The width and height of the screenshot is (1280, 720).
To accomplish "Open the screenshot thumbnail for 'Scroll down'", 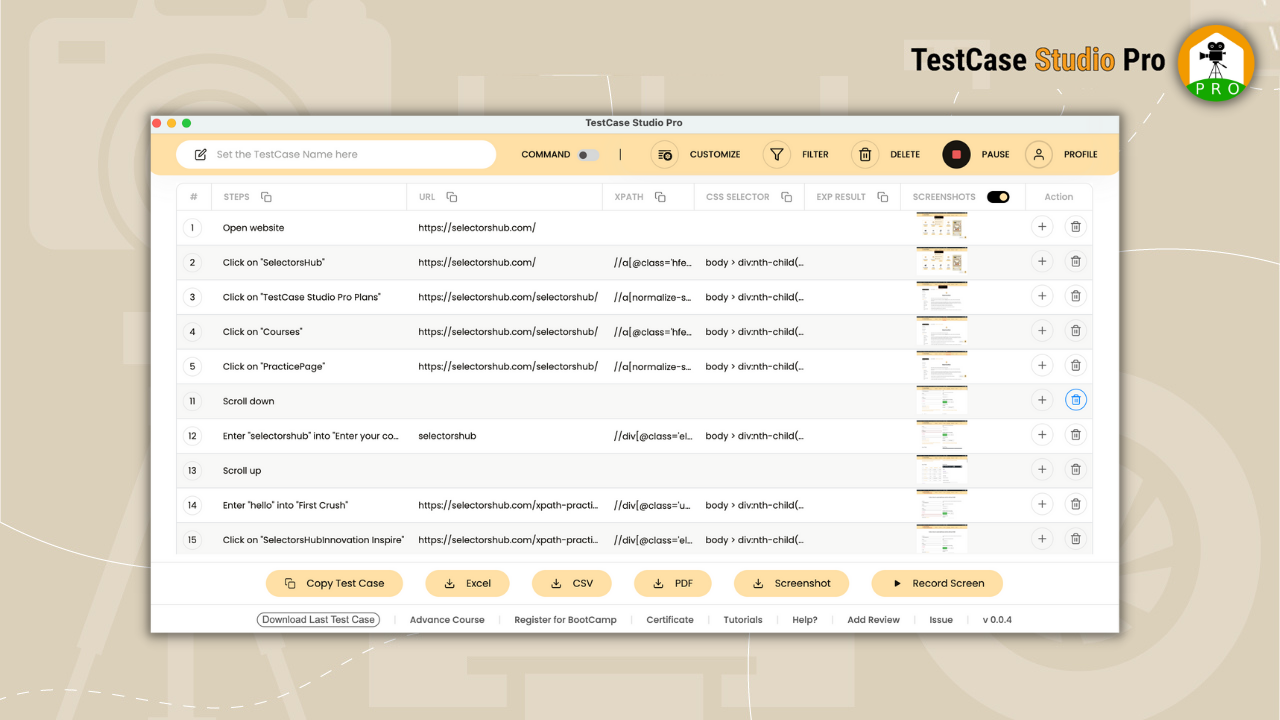I will [942, 399].
